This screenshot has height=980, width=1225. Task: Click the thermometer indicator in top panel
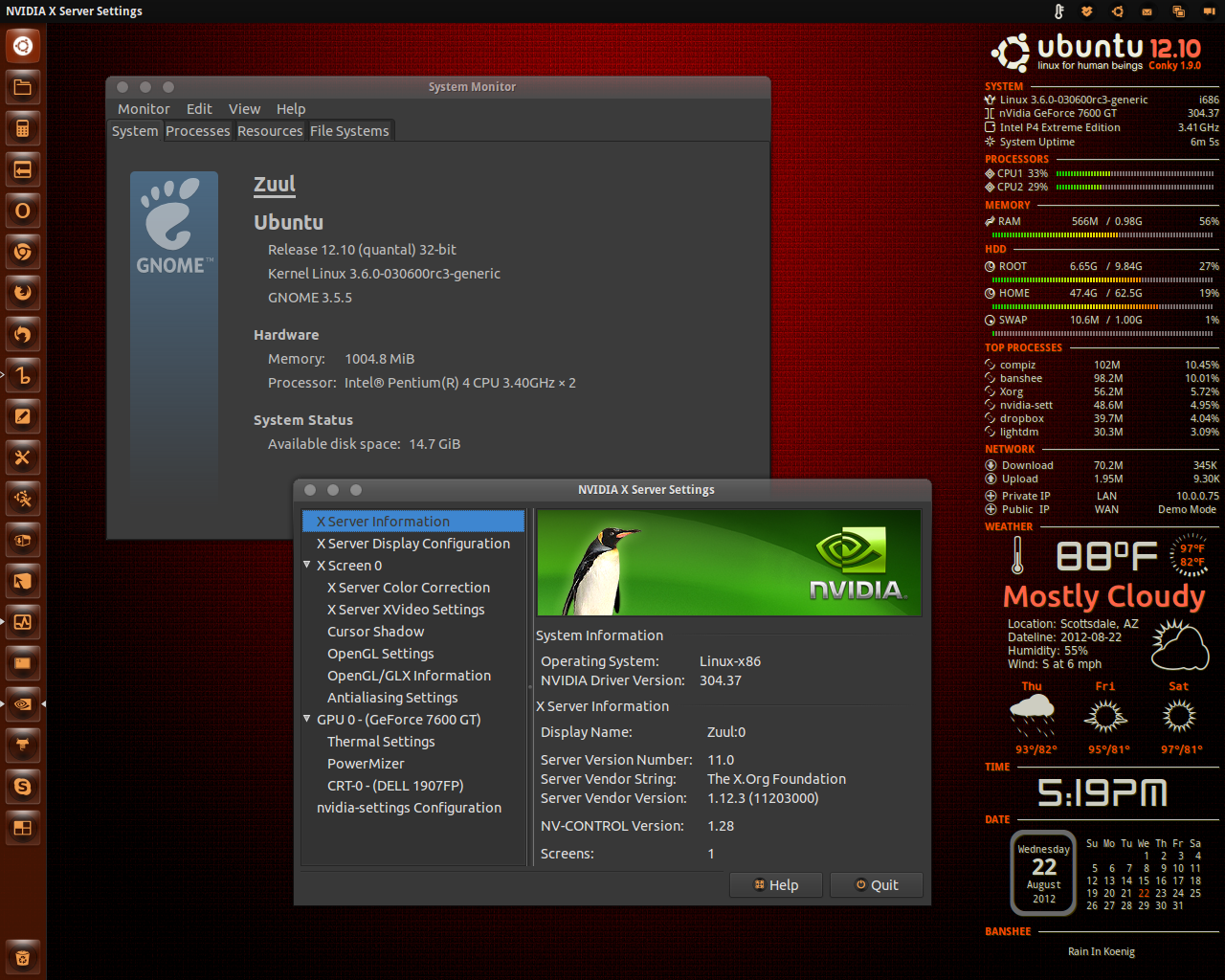1058,11
